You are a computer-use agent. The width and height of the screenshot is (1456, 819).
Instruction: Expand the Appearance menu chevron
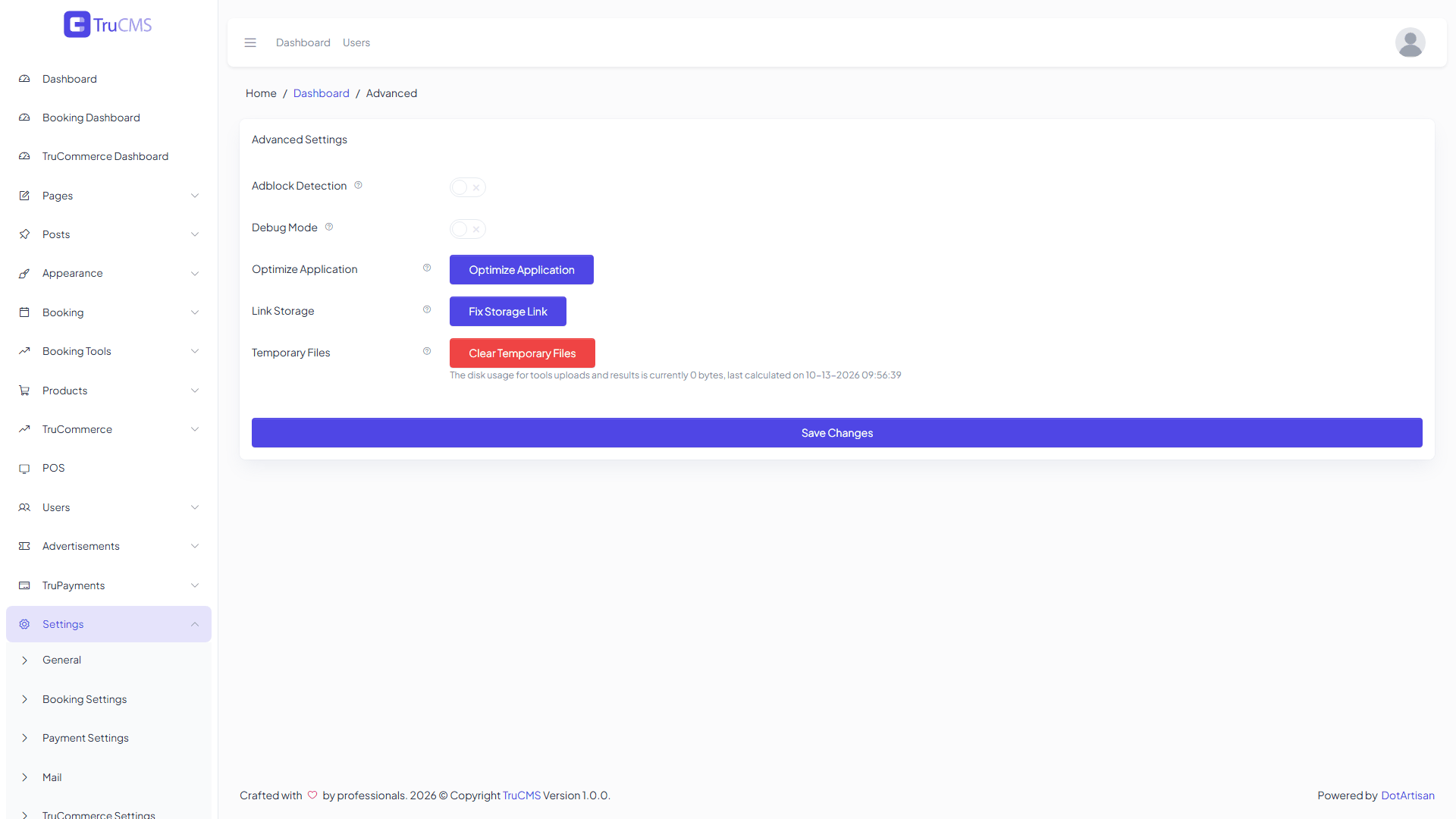click(195, 274)
